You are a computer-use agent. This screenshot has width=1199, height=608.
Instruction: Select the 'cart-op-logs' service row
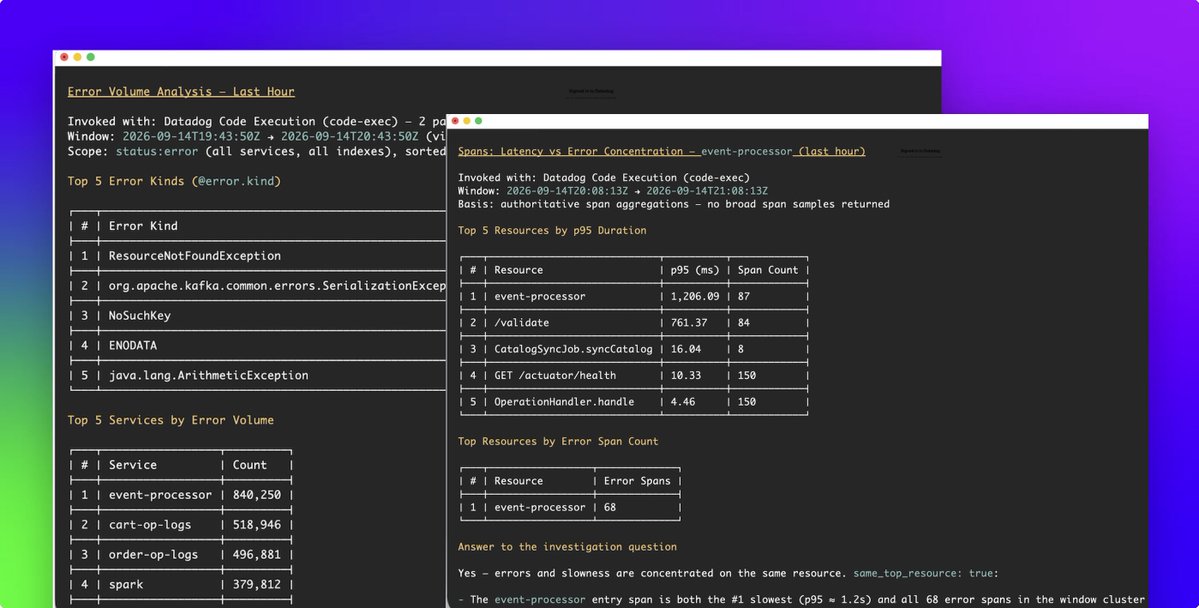coord(181,525)
